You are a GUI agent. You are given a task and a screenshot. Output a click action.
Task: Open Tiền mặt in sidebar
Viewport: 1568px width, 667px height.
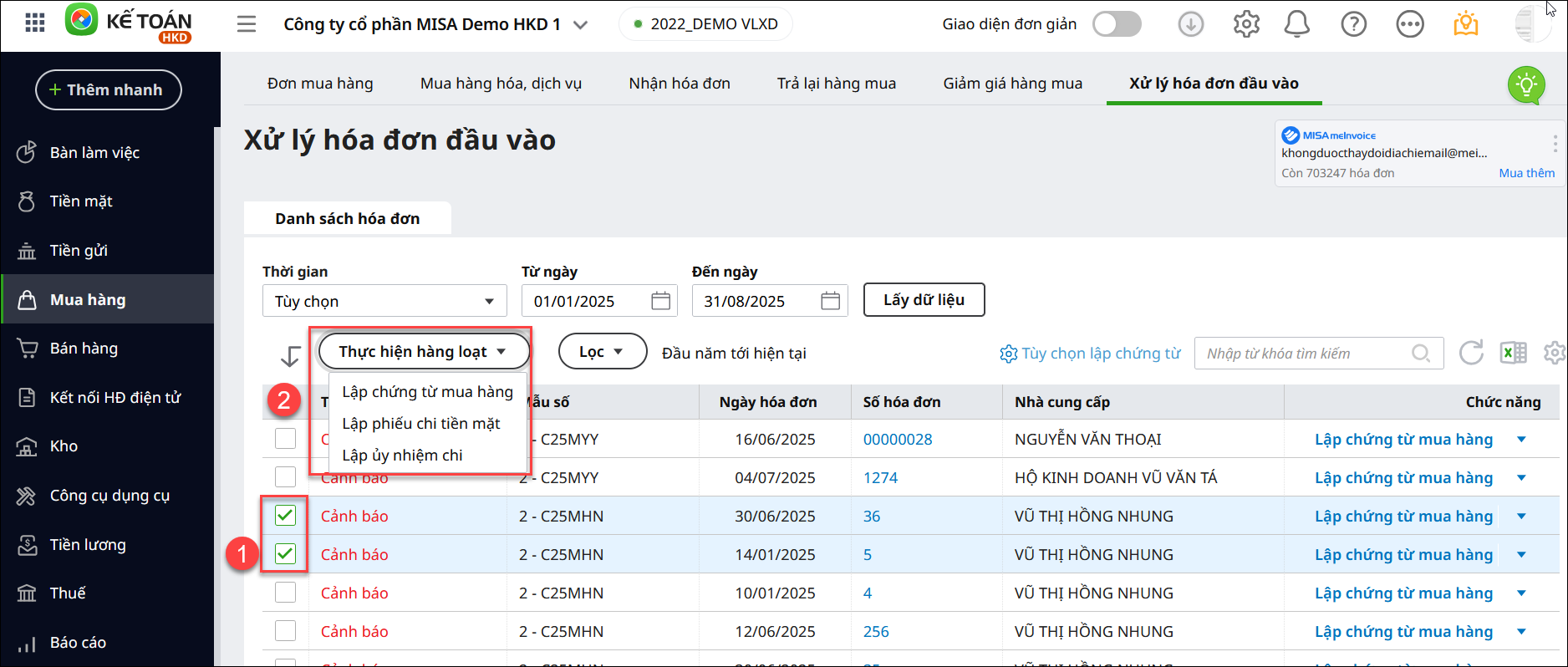tap(107, 201)
